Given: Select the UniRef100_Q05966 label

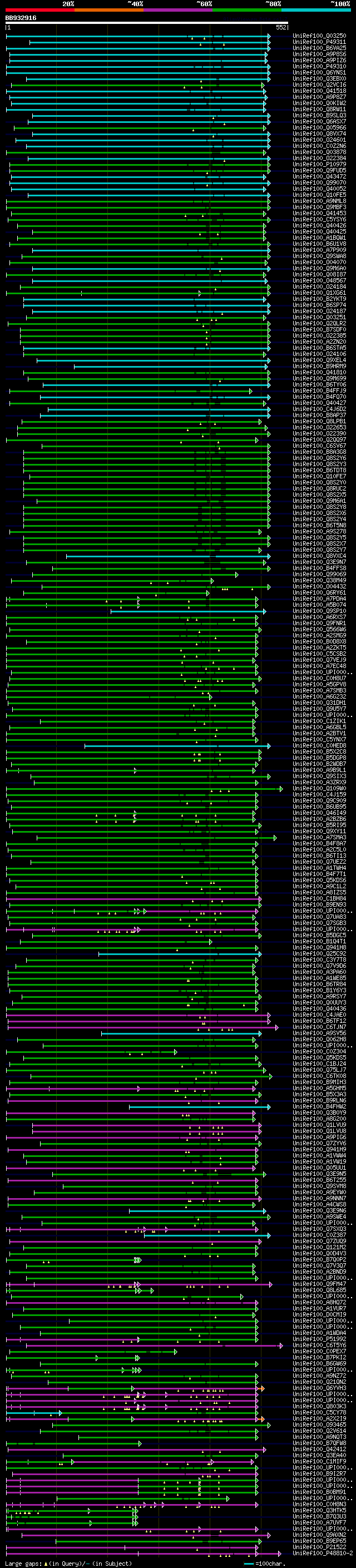Looking at the screenshot, I should click(x=319, y=128).
